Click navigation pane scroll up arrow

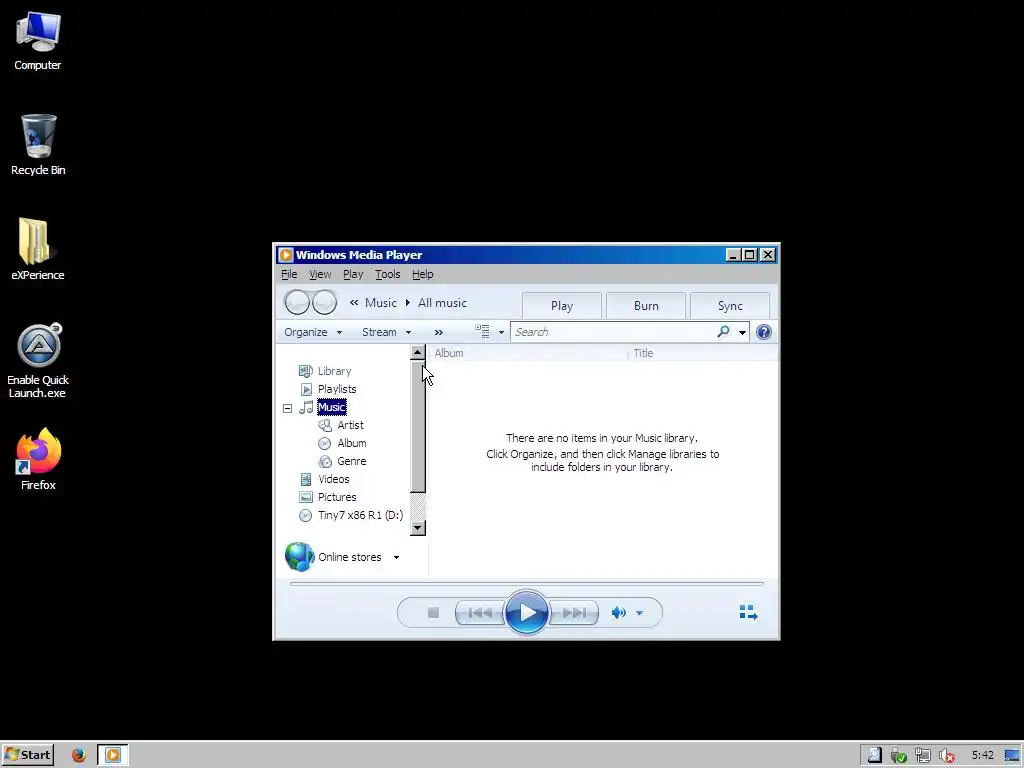pyautogui.click(x=418, y=353)
